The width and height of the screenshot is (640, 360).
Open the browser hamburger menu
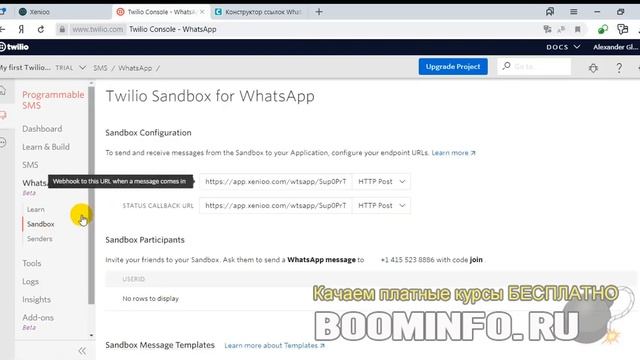[573, 12]
